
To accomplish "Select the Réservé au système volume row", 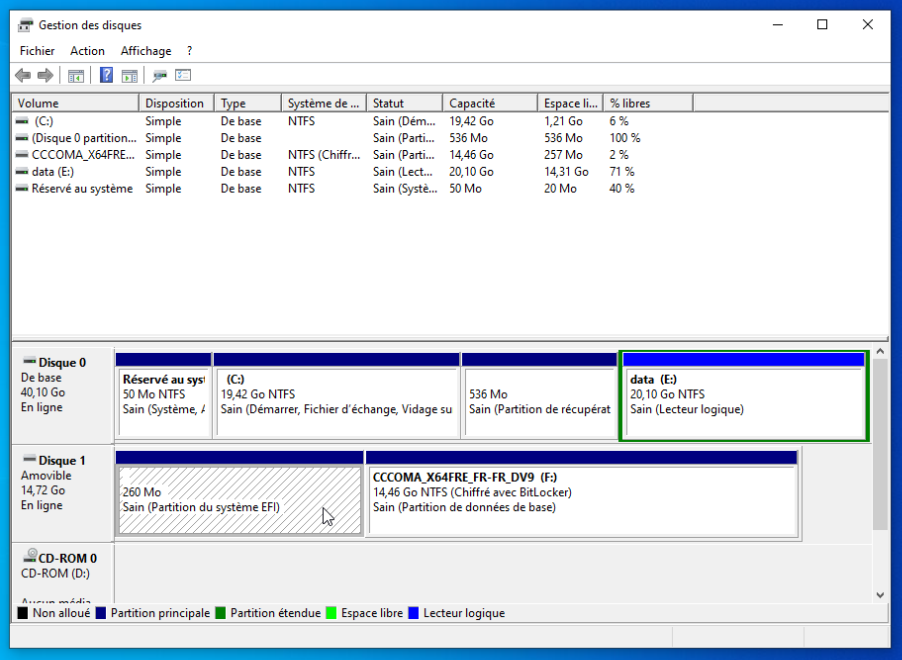I will (75, 188).
